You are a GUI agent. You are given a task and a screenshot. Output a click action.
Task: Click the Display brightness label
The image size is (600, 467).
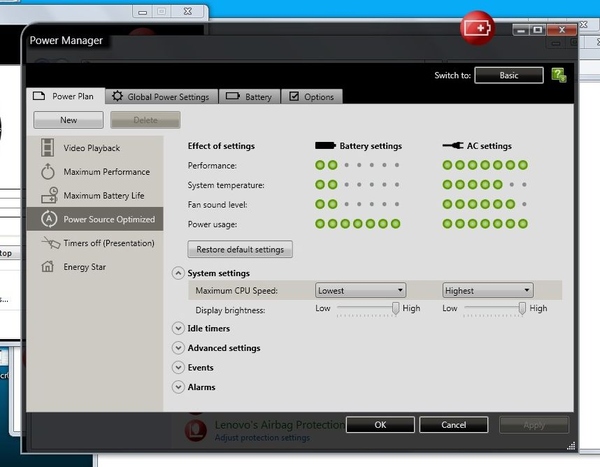tap(230, 310)
